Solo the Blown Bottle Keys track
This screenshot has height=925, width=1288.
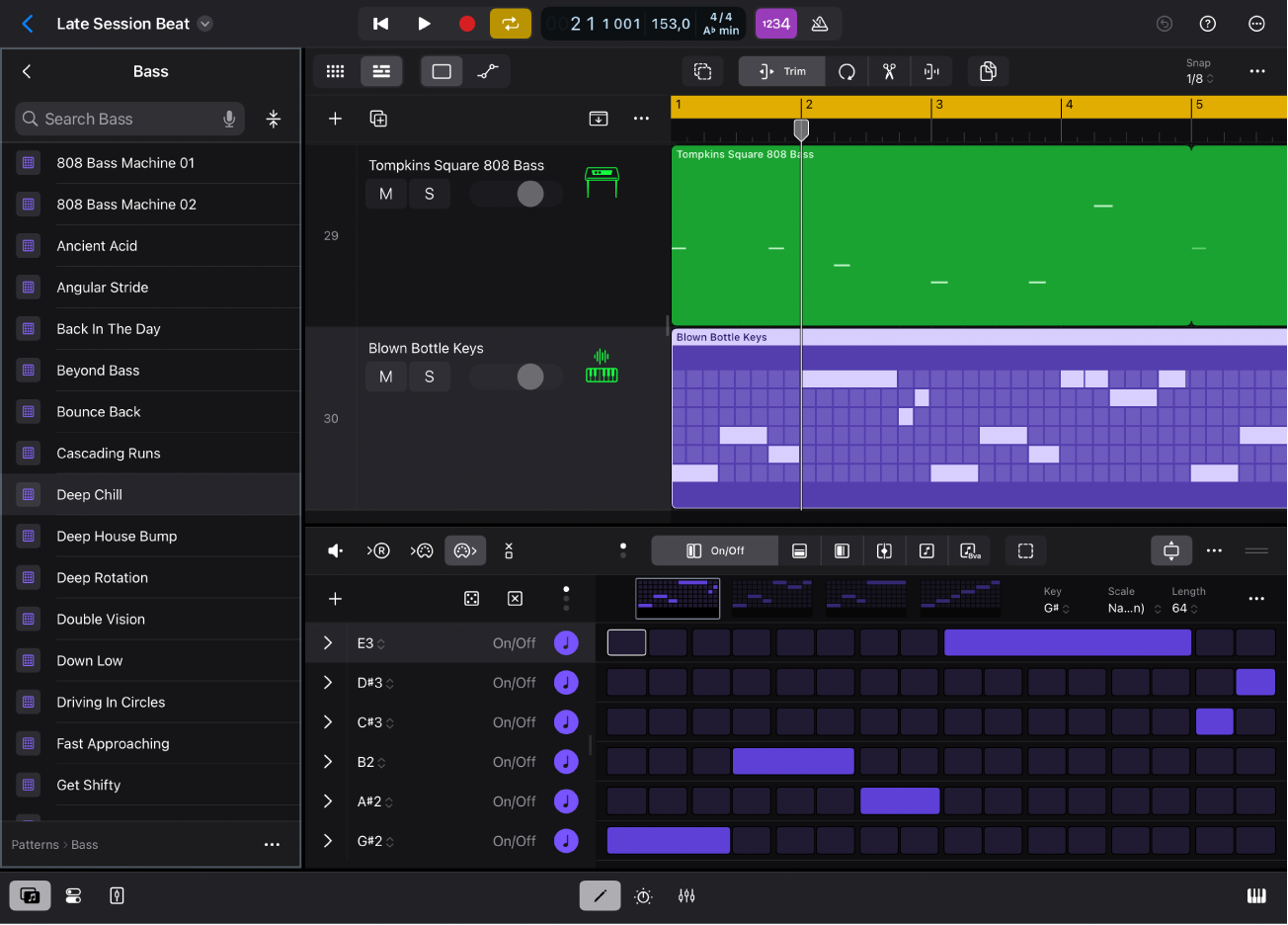[430, 377]
